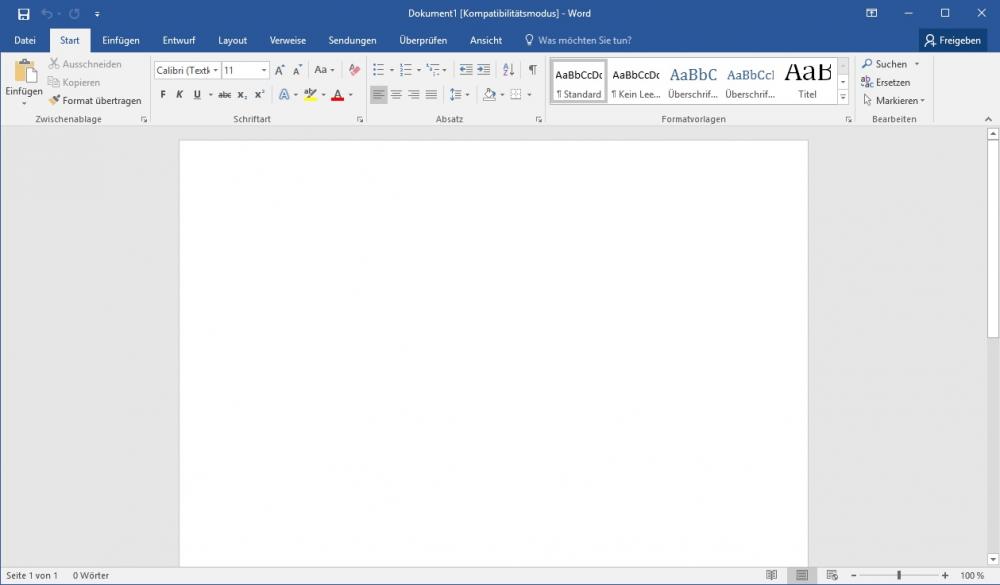Click the numbered list icon
This screenshot has width=1000, height=585.
point(406,70)
